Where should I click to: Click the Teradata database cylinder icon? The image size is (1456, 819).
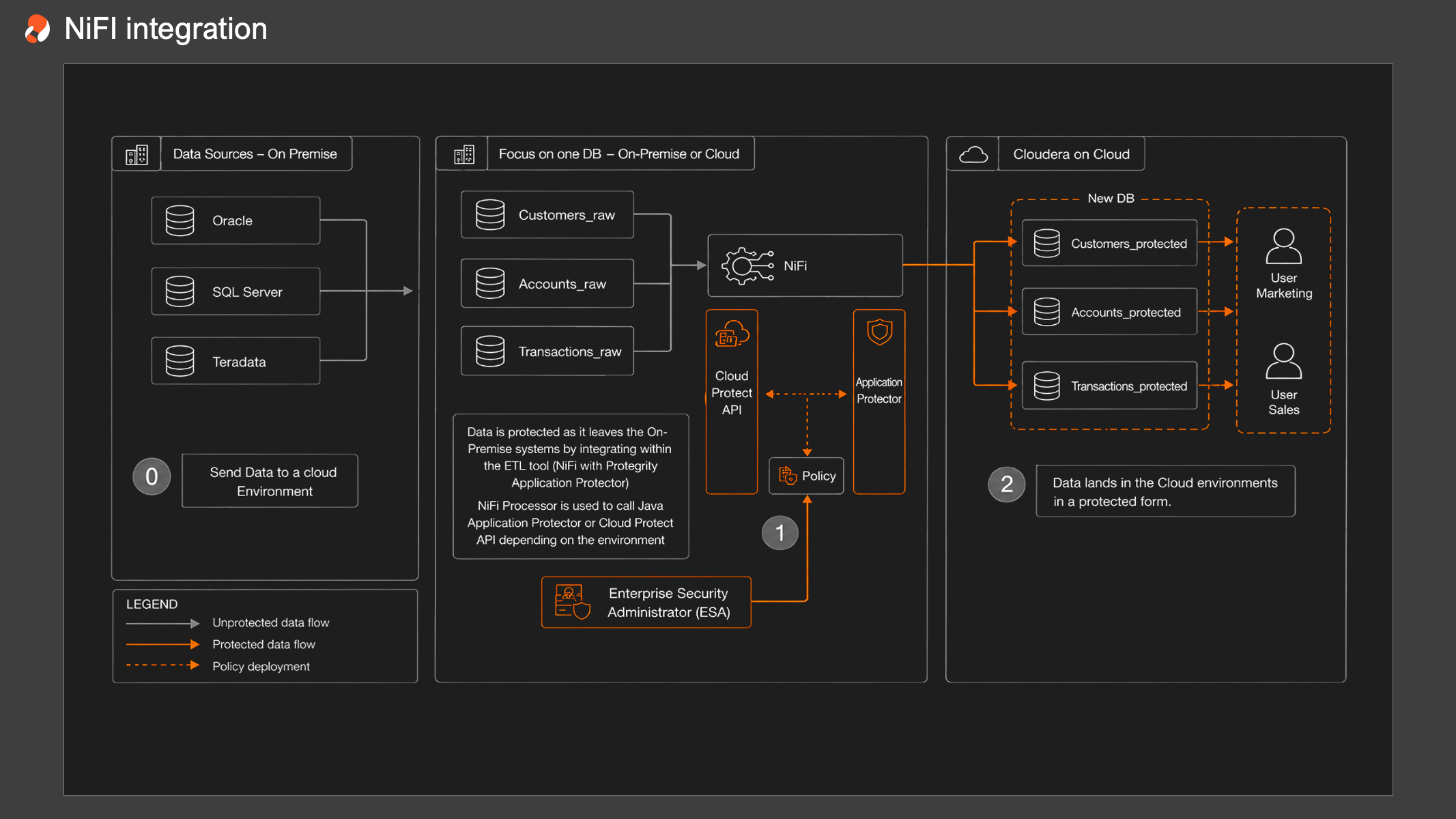point(180,361)
